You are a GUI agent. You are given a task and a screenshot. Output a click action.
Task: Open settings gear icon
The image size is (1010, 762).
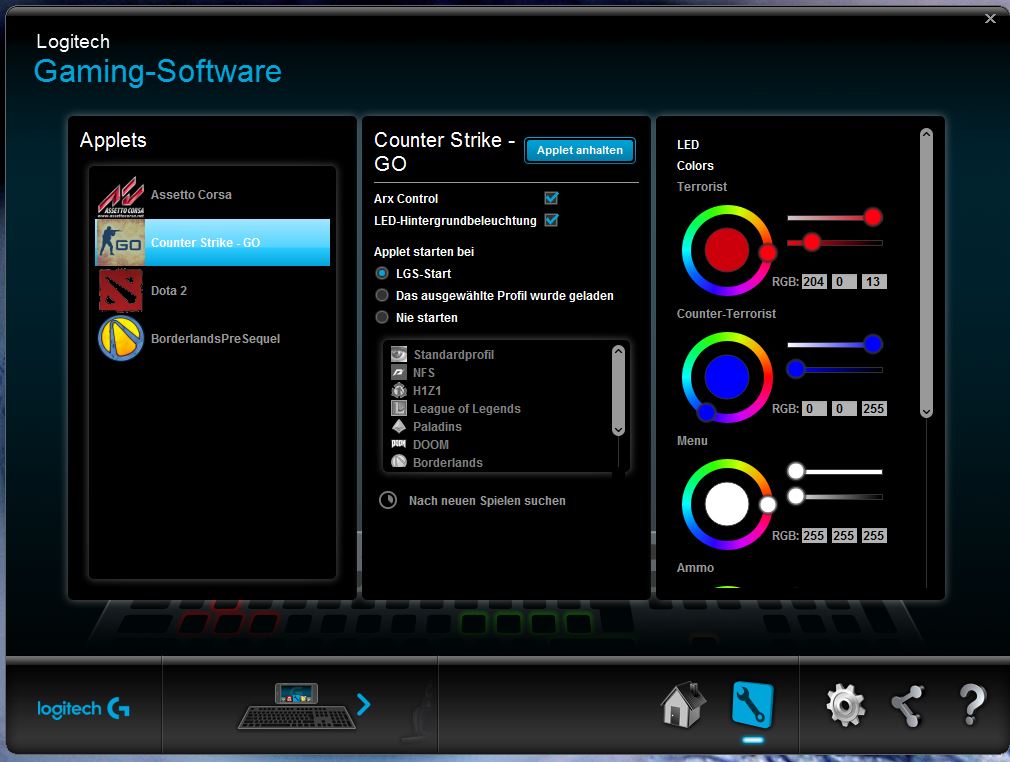[x=846, y=705]
